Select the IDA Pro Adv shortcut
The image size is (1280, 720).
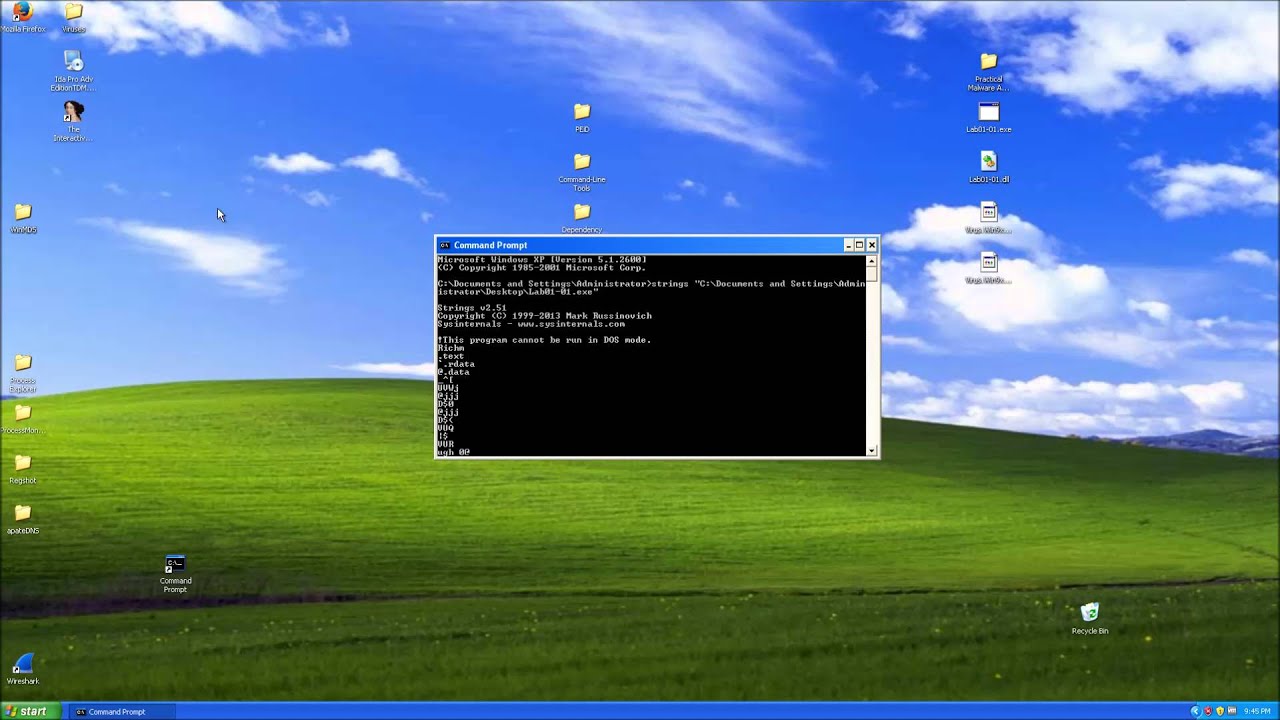click(73, 70)
